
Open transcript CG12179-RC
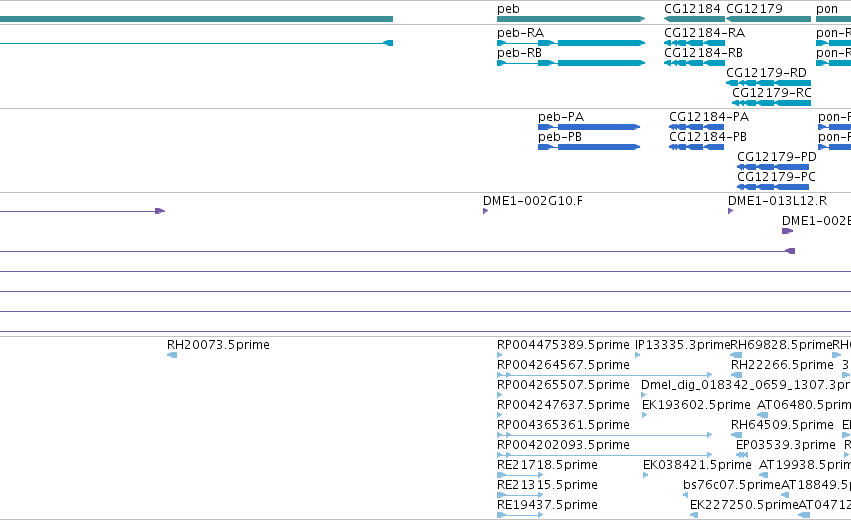771,93
